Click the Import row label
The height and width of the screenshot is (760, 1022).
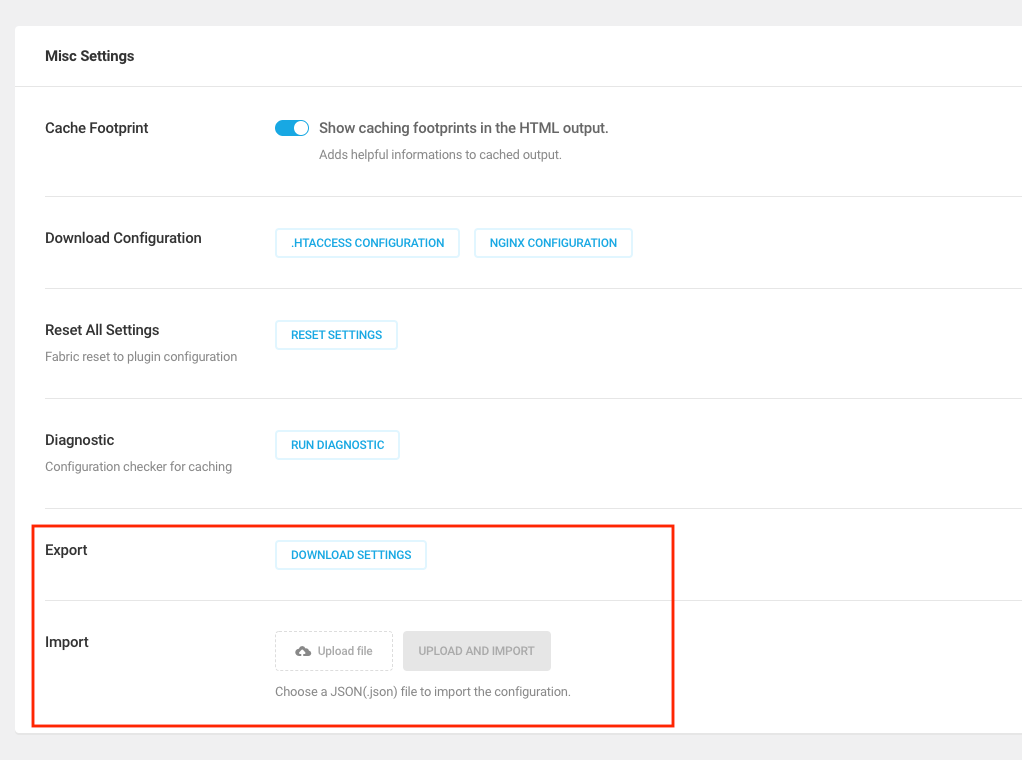(67, 641)
